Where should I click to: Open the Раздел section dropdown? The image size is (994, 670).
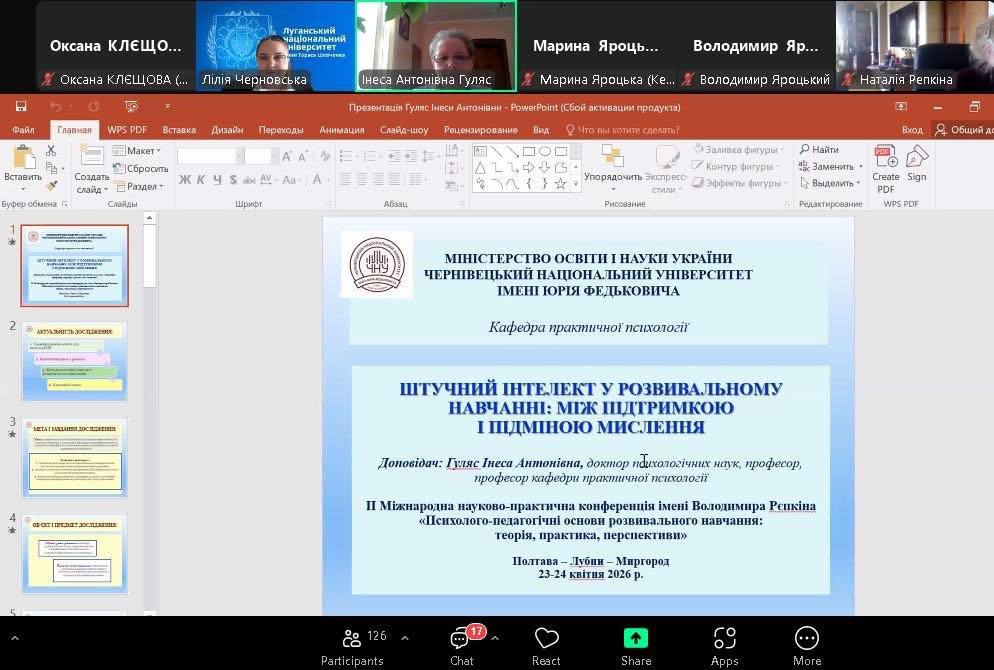(139, 186)
